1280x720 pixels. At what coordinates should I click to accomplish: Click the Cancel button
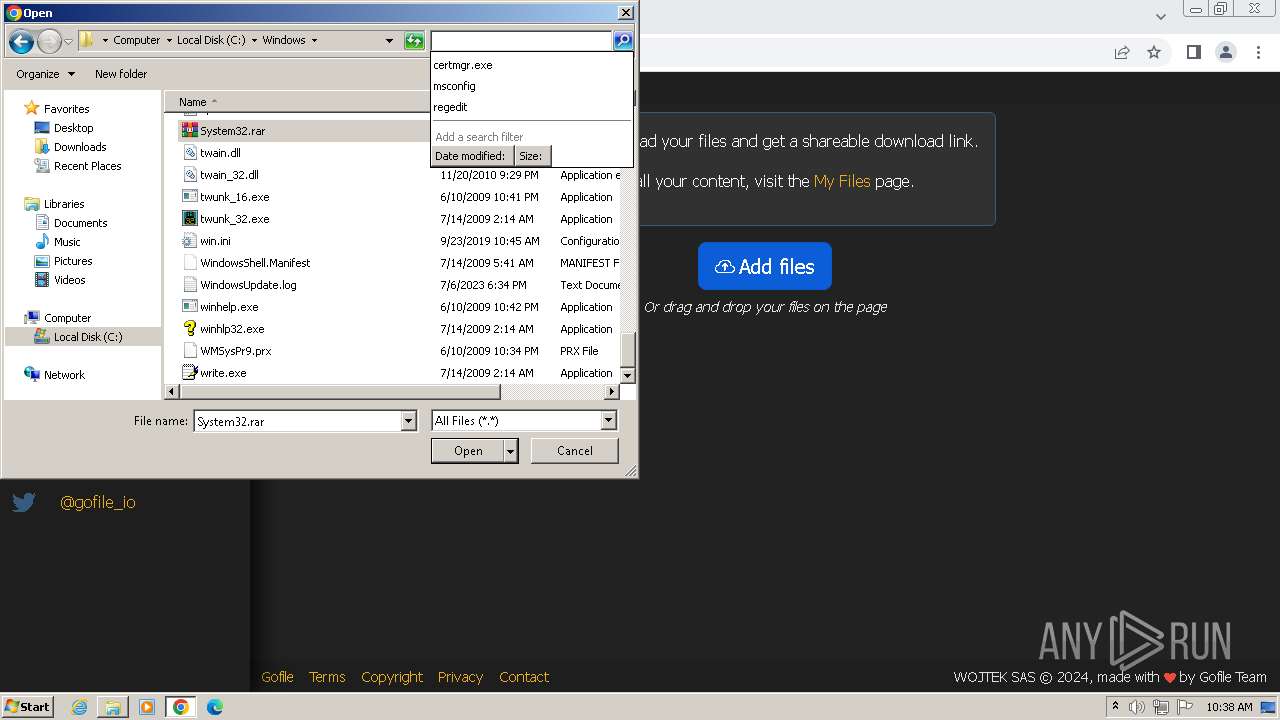click(575, 451)
